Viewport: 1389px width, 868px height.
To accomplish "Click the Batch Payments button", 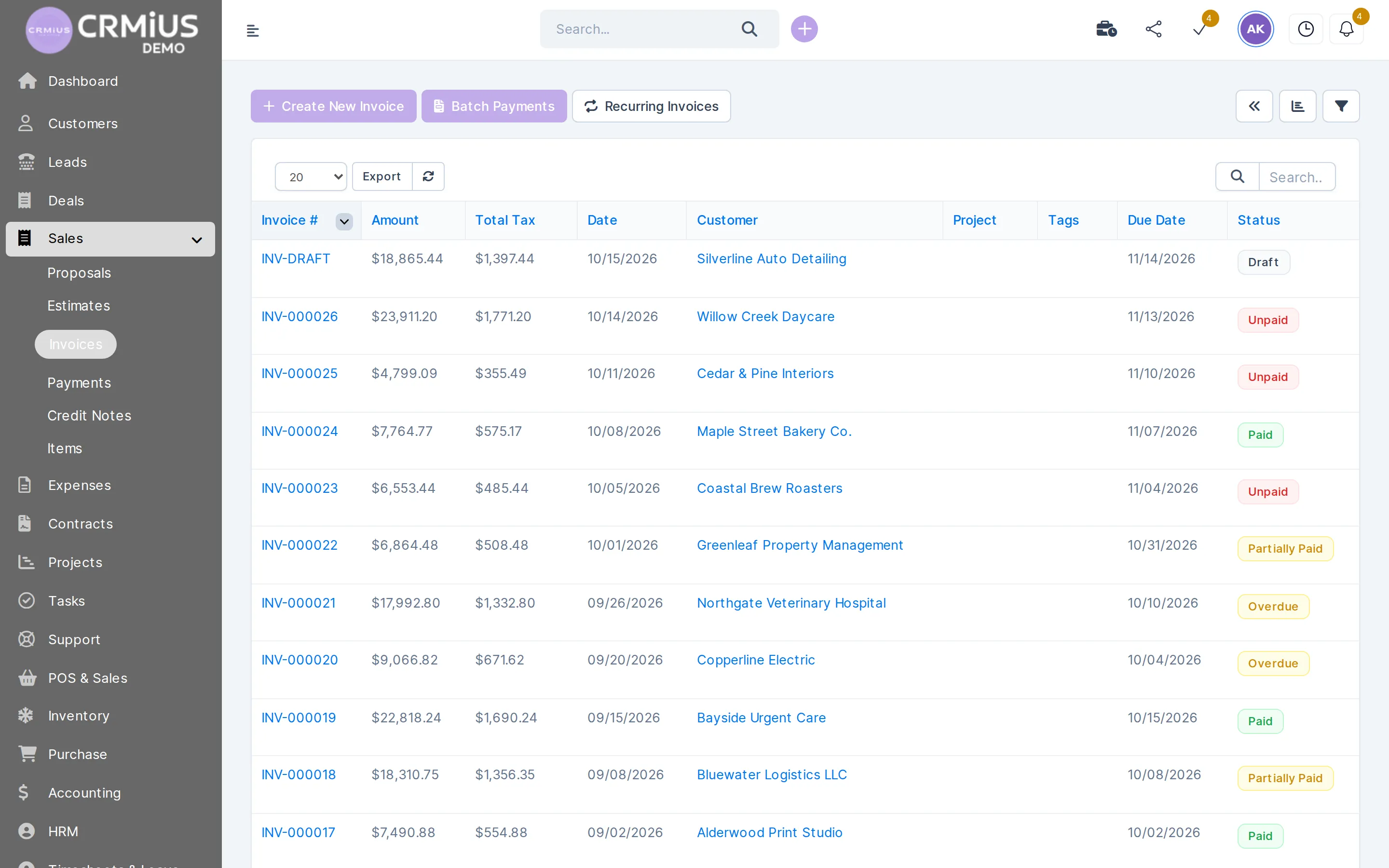I will (x=493, y=106).
